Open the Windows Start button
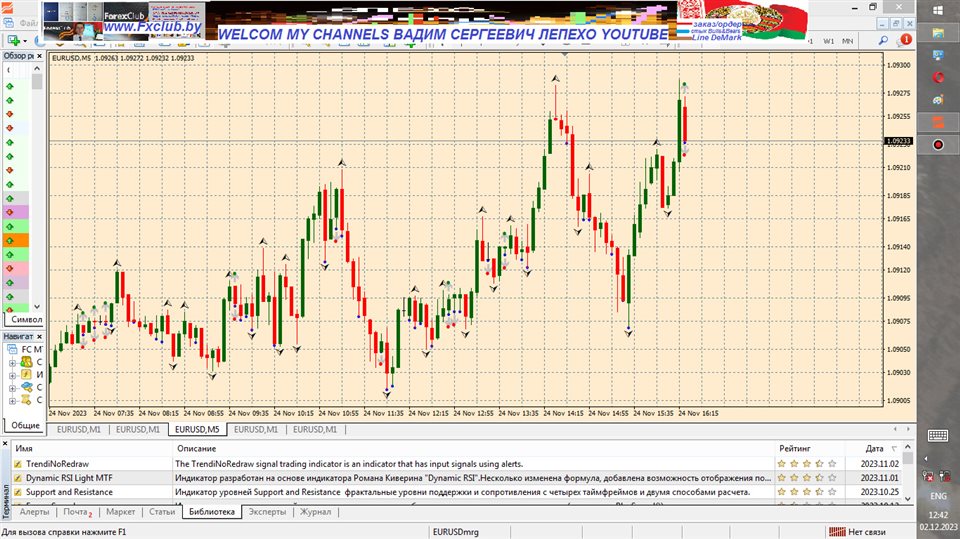This screenshot has height=539, width=960. pos(938,10)
